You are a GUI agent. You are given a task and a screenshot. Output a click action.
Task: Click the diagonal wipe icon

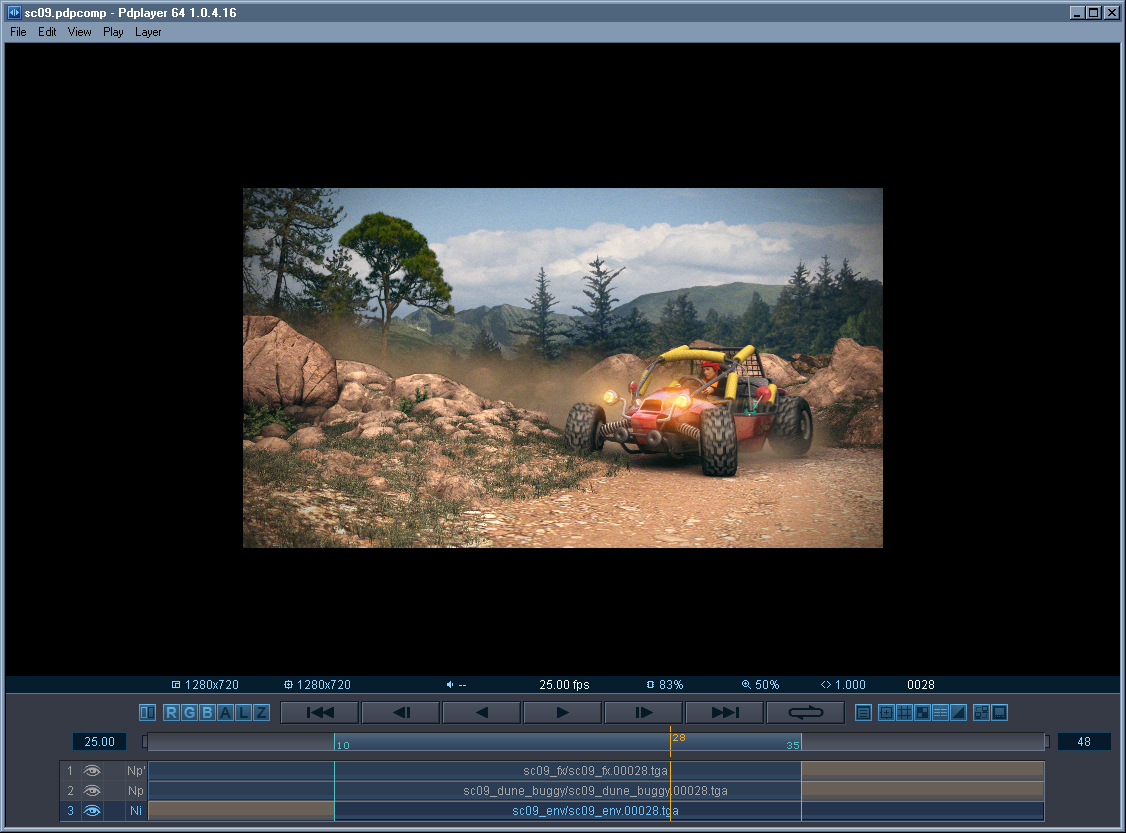coord(958,712)
